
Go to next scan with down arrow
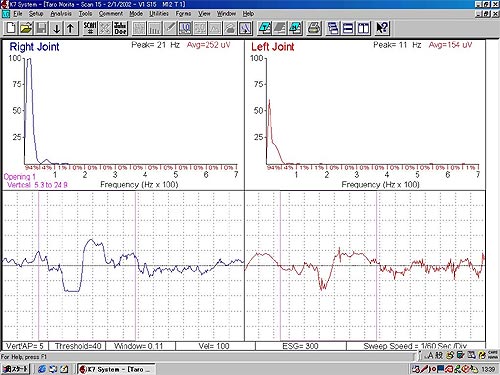56,28
